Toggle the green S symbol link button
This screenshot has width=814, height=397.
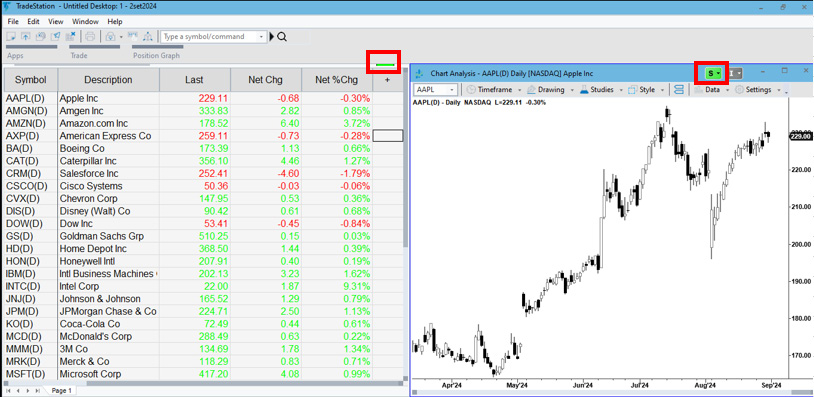tap(713, 74)
